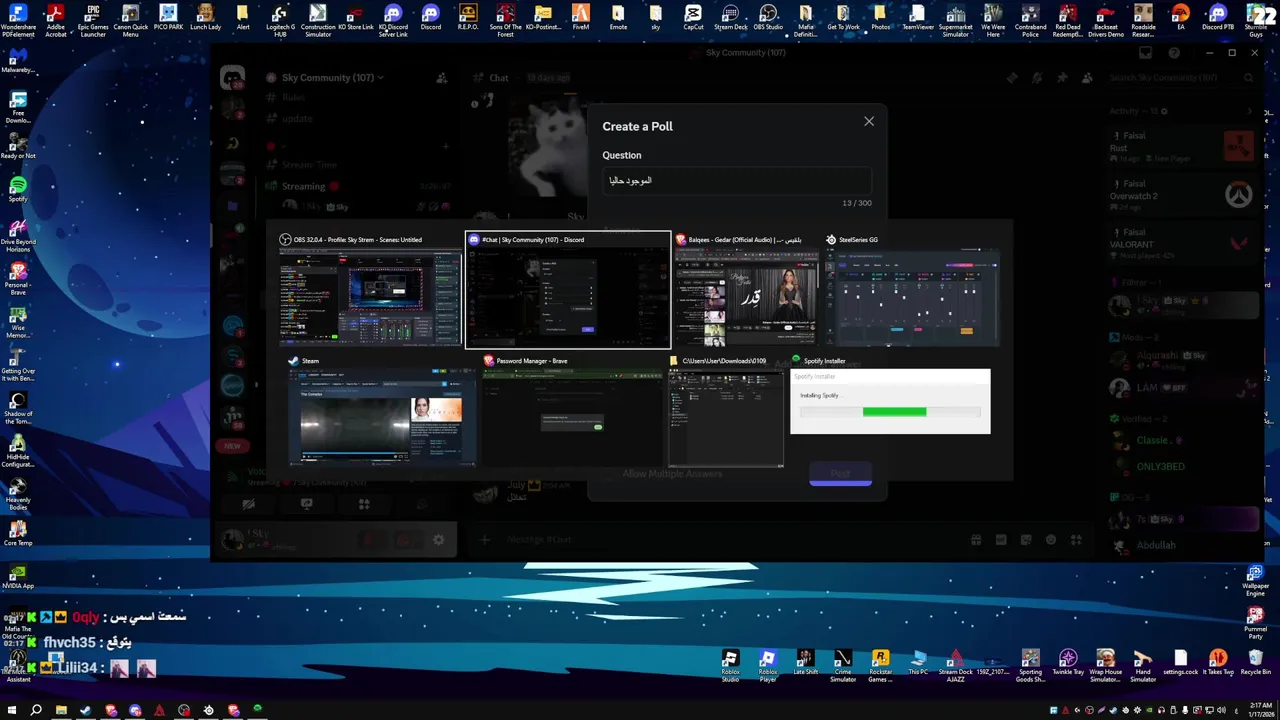
Task: Open It Takes Two desktop shortcut
Action: [1218, 661]
